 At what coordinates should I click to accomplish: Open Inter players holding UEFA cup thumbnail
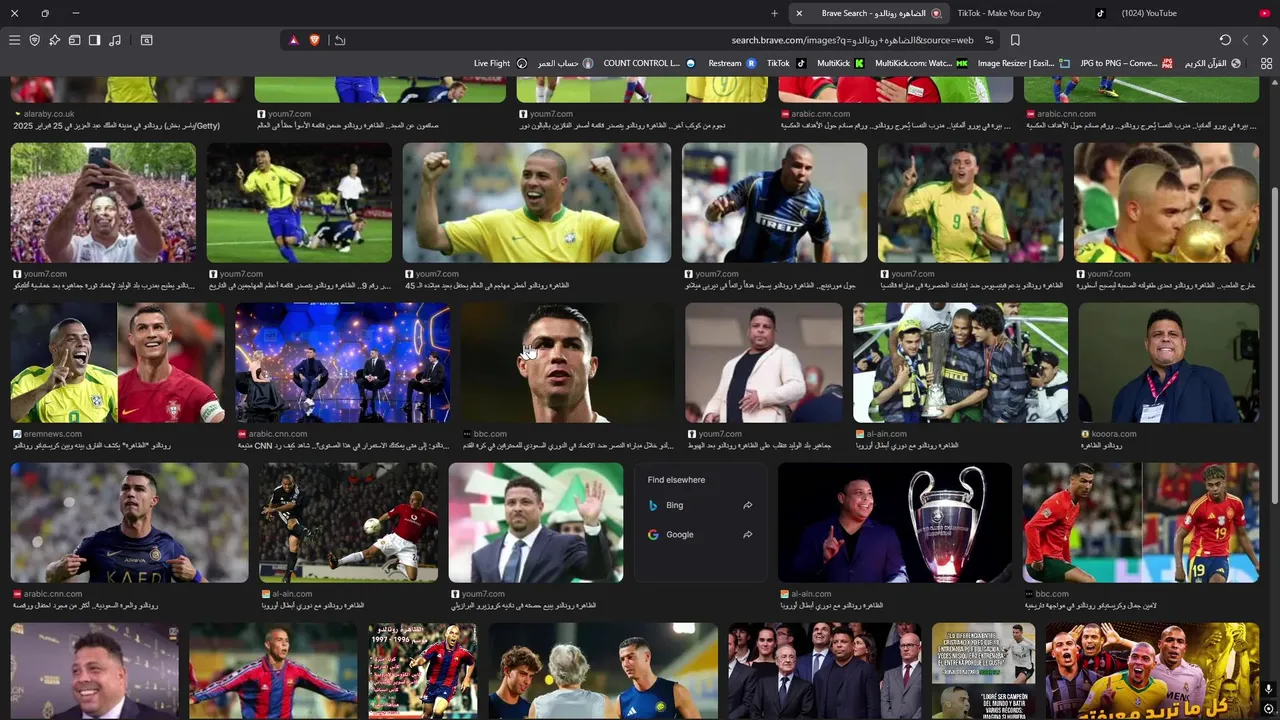(x=960, y=363)
